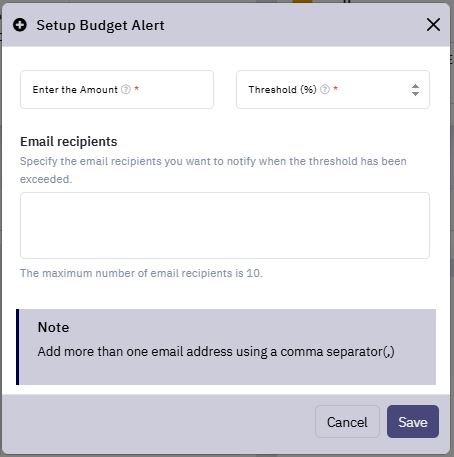Screen dimensions: 454x457
Task: Click the help icon beside Enter the Amount
Action: [126, 89]
